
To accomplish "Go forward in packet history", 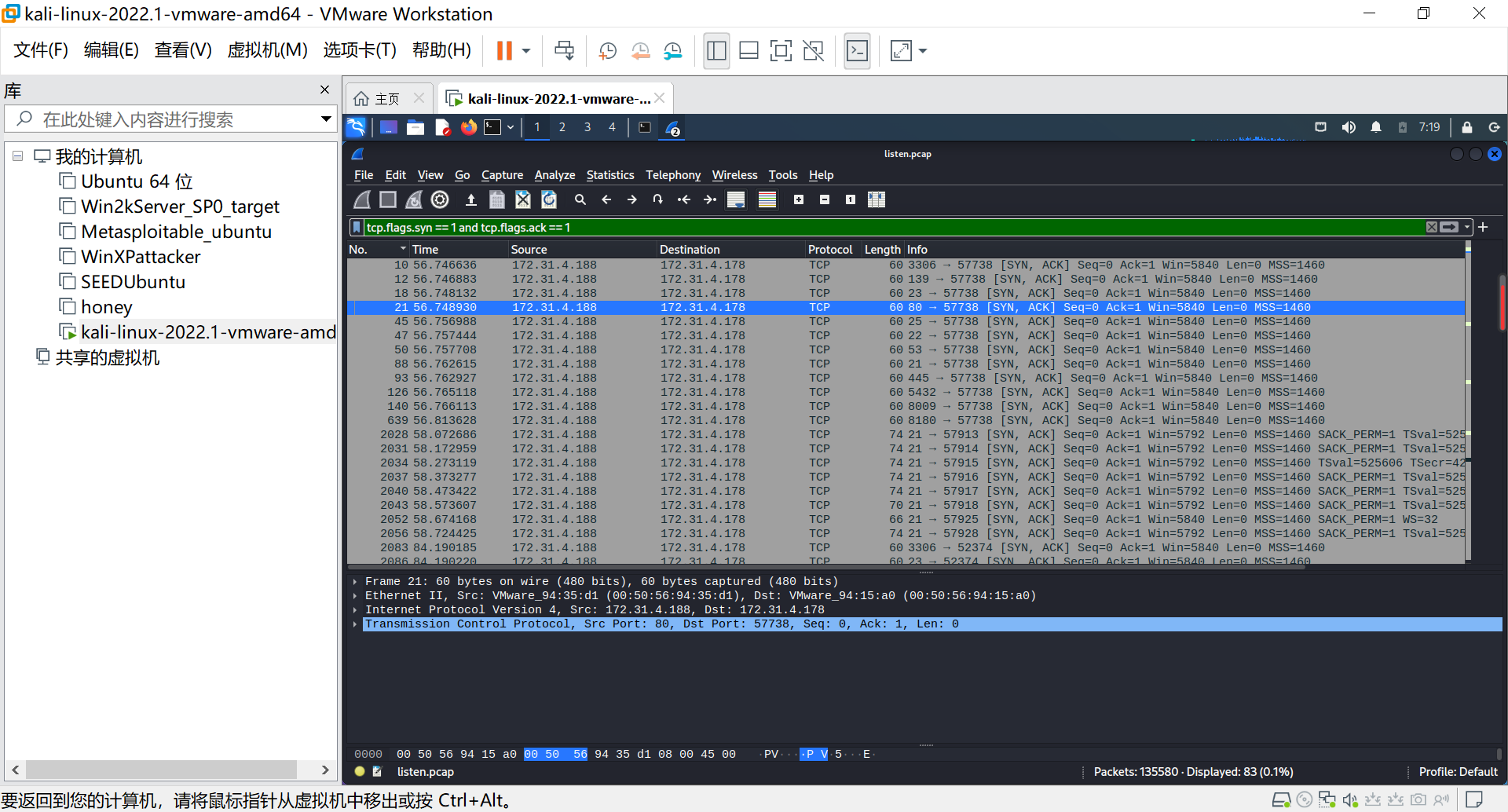I will (x=632, y=200).
